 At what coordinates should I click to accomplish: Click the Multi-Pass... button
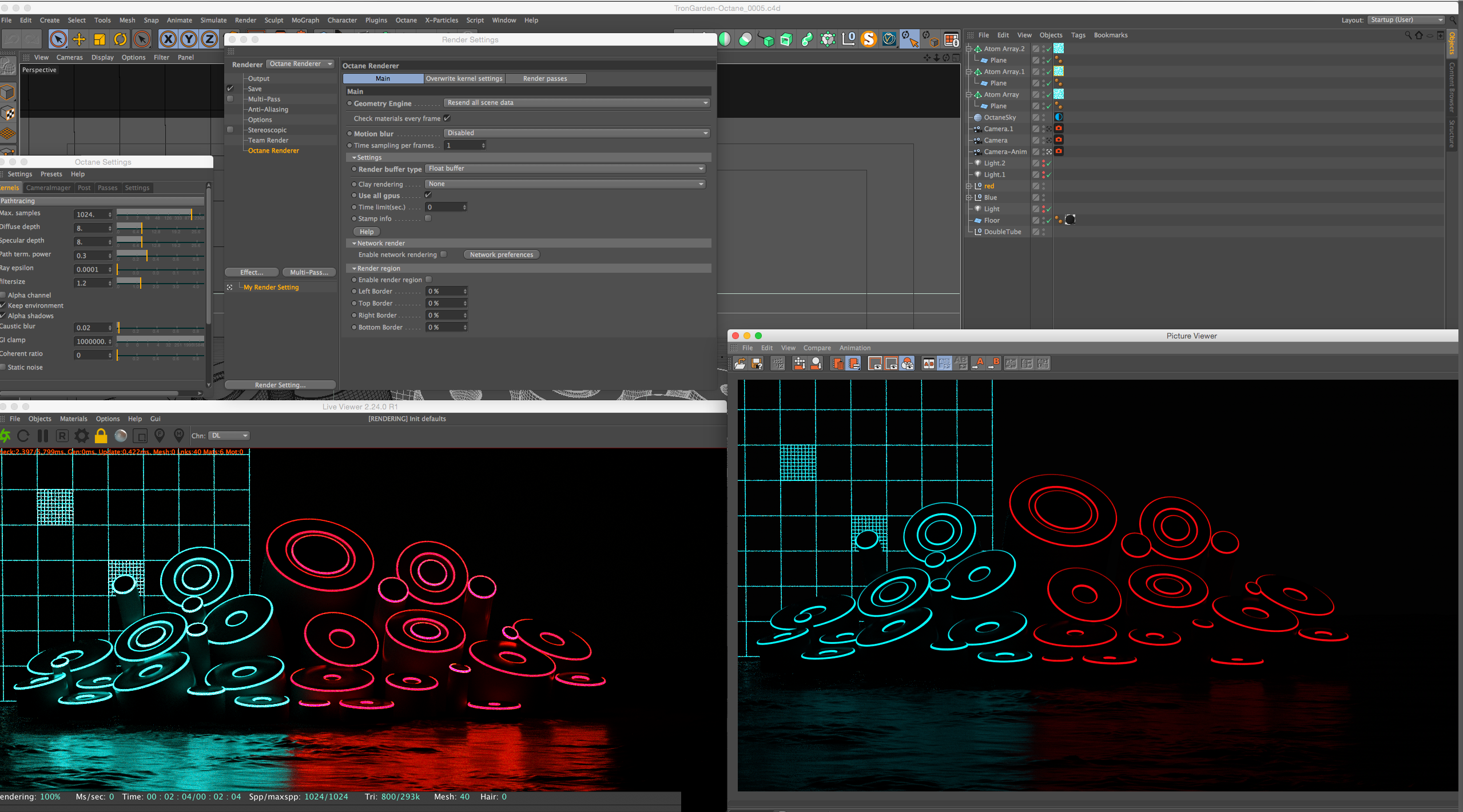pyautogui.click(x=309, y=272)
